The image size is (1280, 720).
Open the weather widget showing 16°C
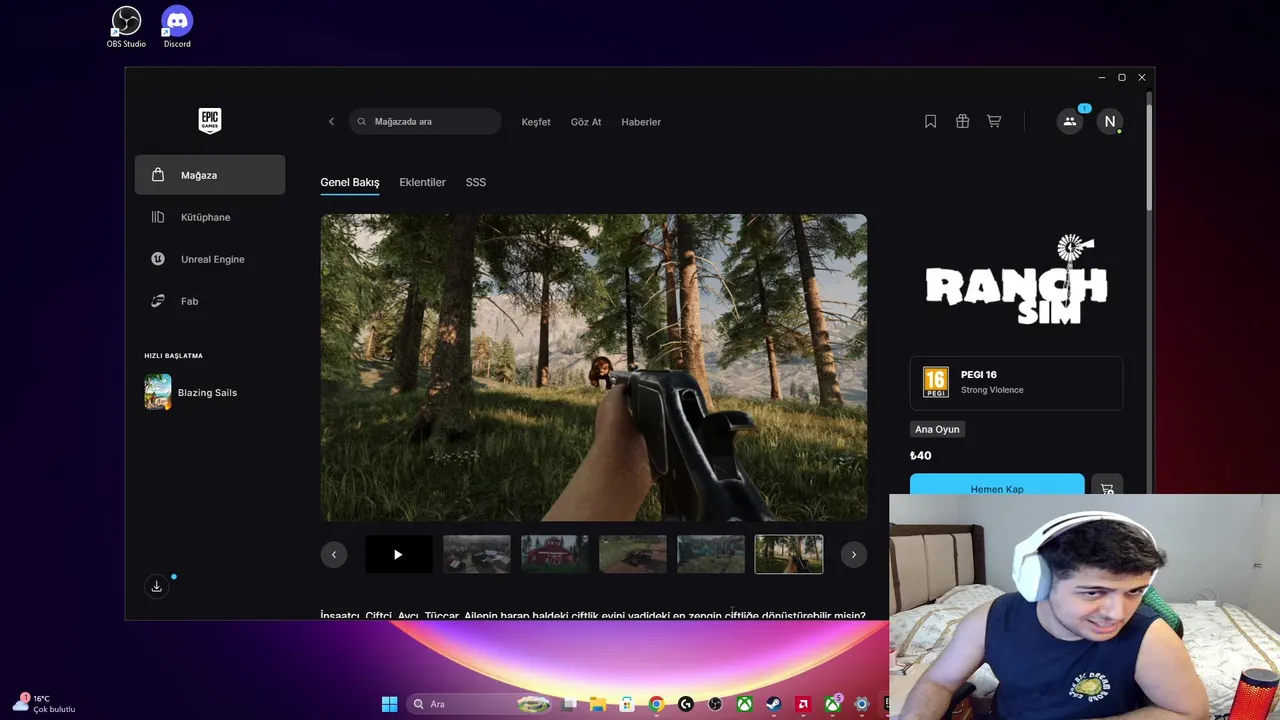(x=44, y=703)
